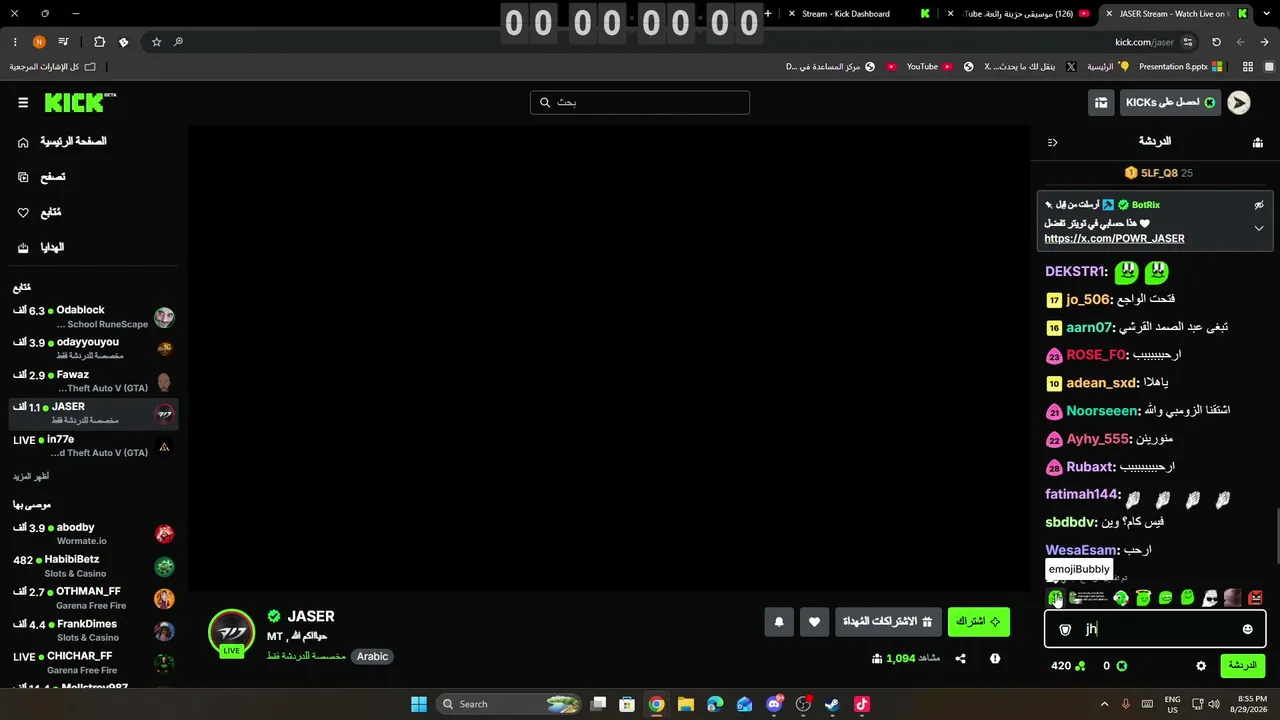Image resolution: width=1280 pixels, height=720 pixels.
Task: Open Fawaz channel in sidebar
Action: pos(95,381)
